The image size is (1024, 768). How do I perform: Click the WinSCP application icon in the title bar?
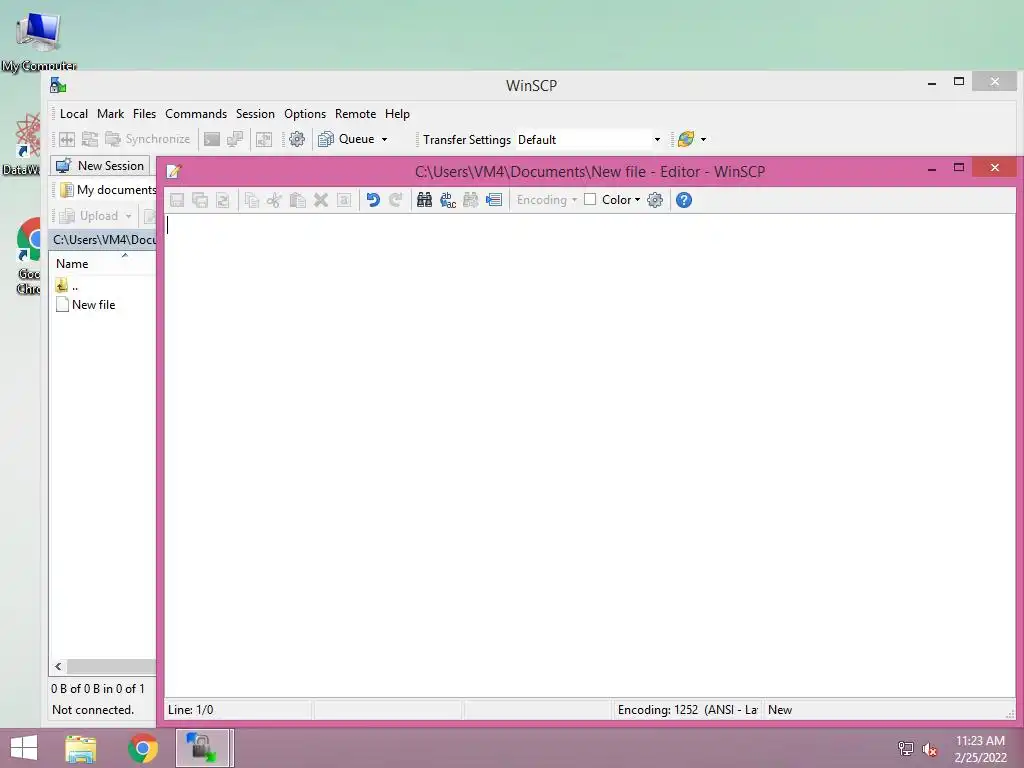click(58, 85)
